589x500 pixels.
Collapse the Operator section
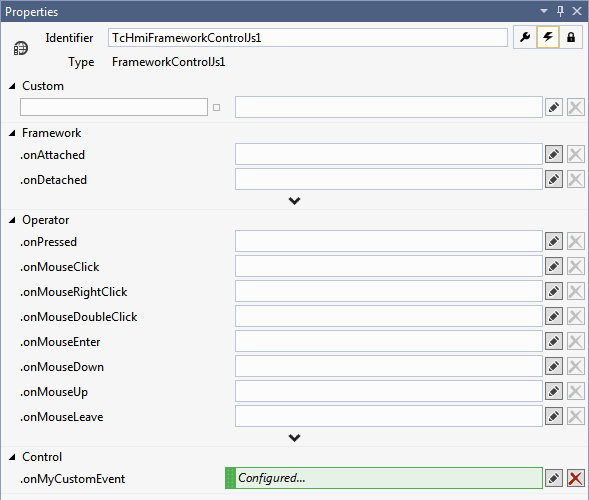(x=12, y=220)
